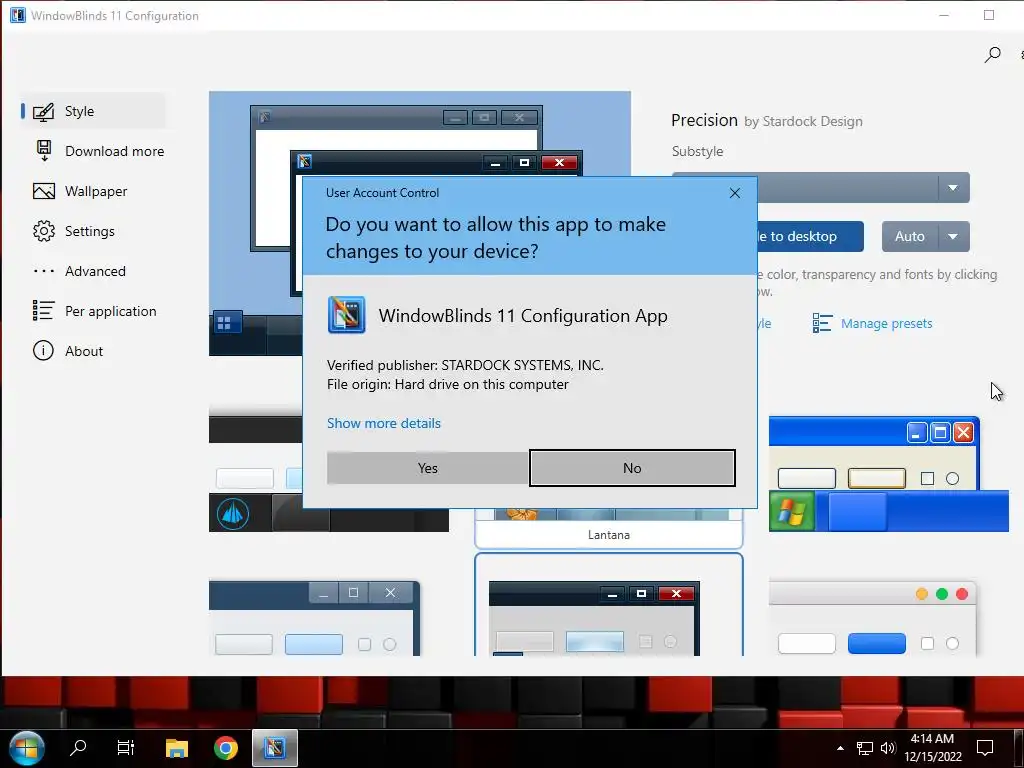Screen dimensions: 1024x768
Task: Click the Download more icon
Action: [44, 151]
